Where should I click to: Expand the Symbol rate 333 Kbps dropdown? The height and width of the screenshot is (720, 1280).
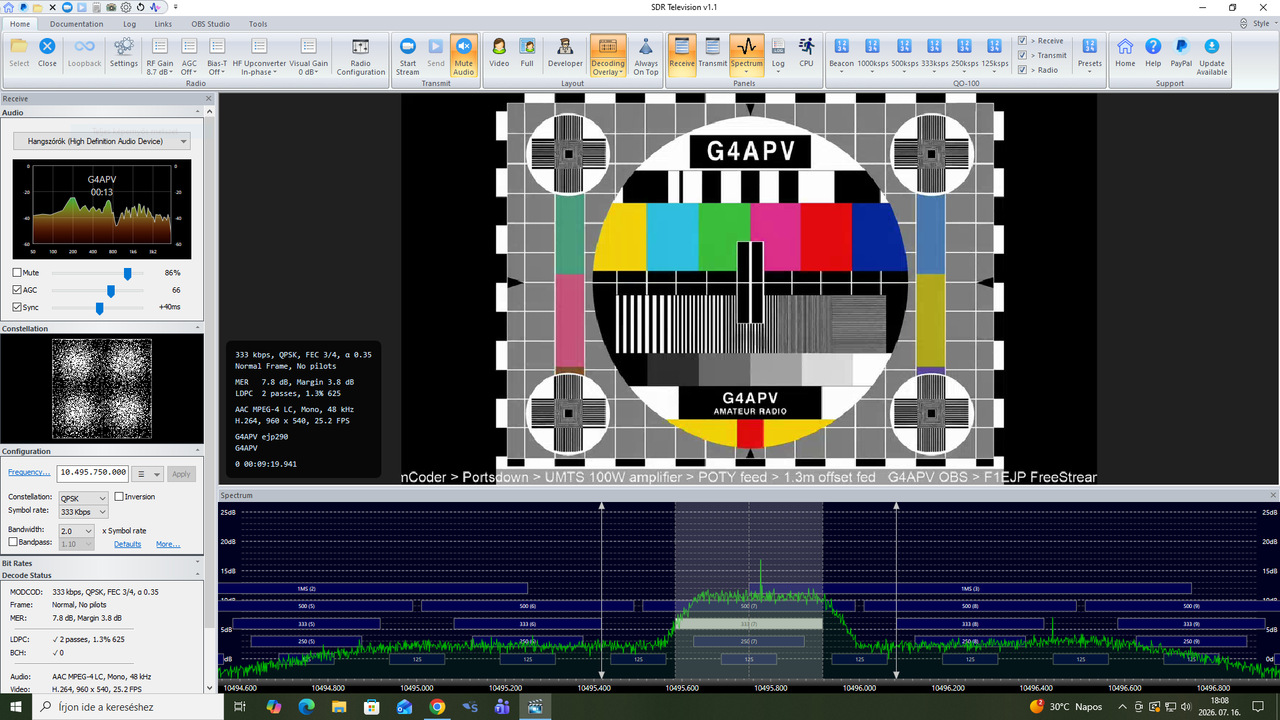(83, 512)
